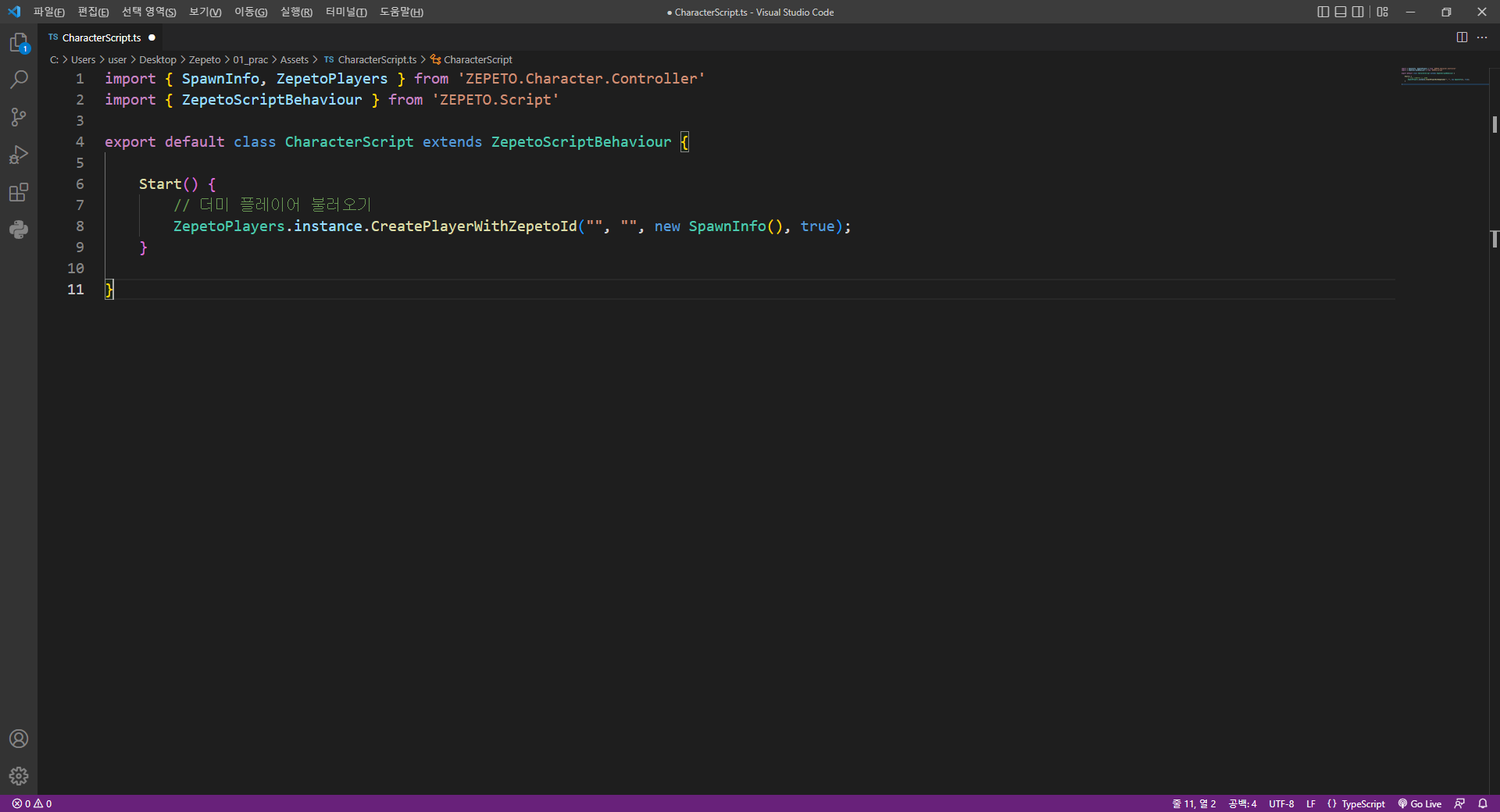Click unsaved dot on CharacterScript.ts tab

pyautogui.click(x=152, y=37)
